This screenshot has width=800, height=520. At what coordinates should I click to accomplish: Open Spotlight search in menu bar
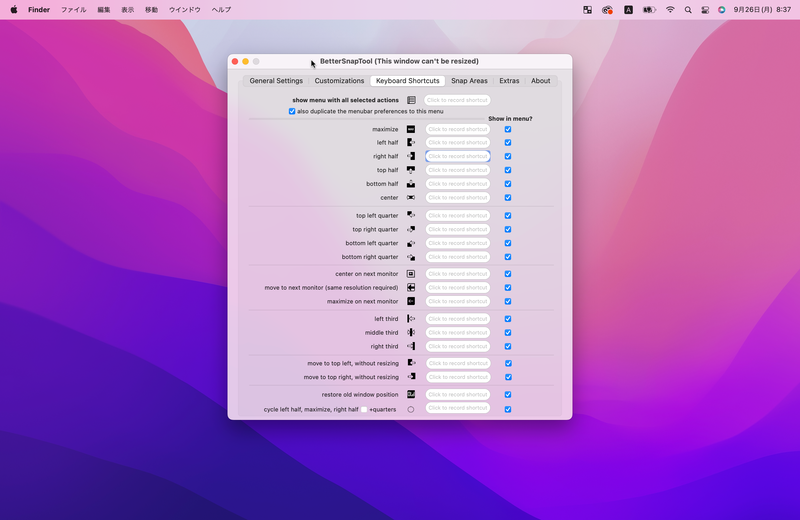point(688,10)
